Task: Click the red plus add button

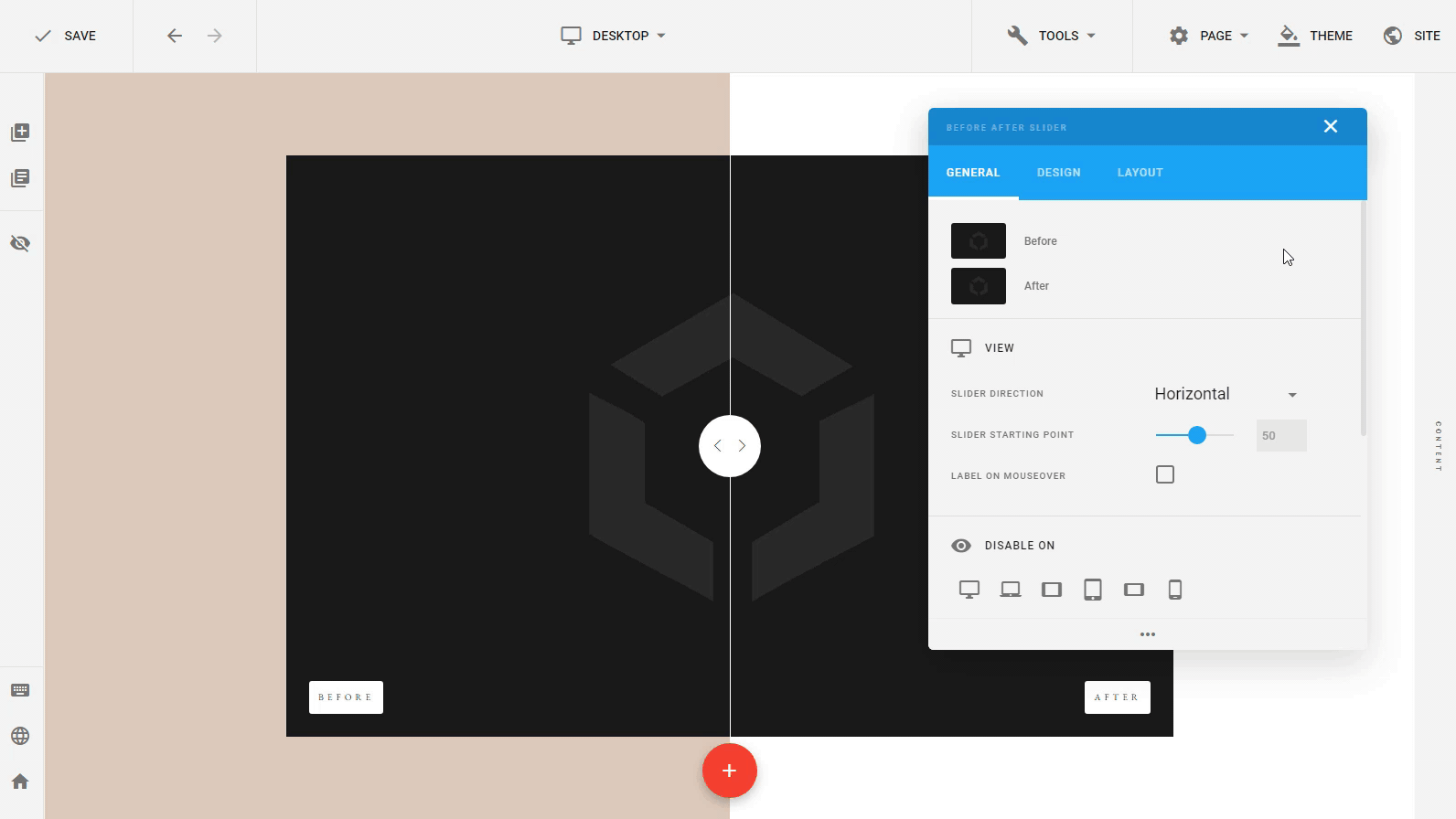Action: coord(730,771)
